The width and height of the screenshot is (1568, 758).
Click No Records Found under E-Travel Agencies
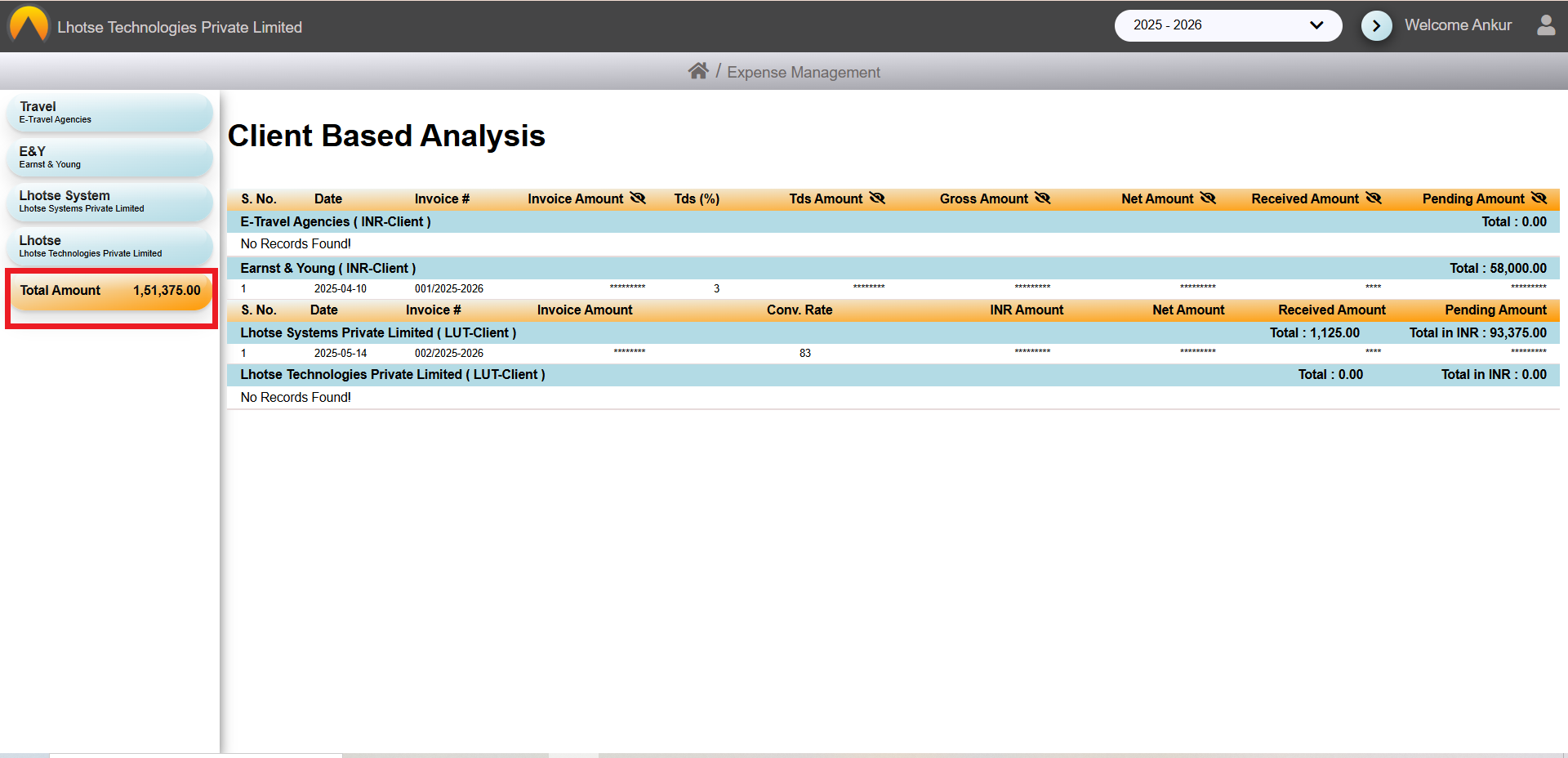tap(296, 243)
